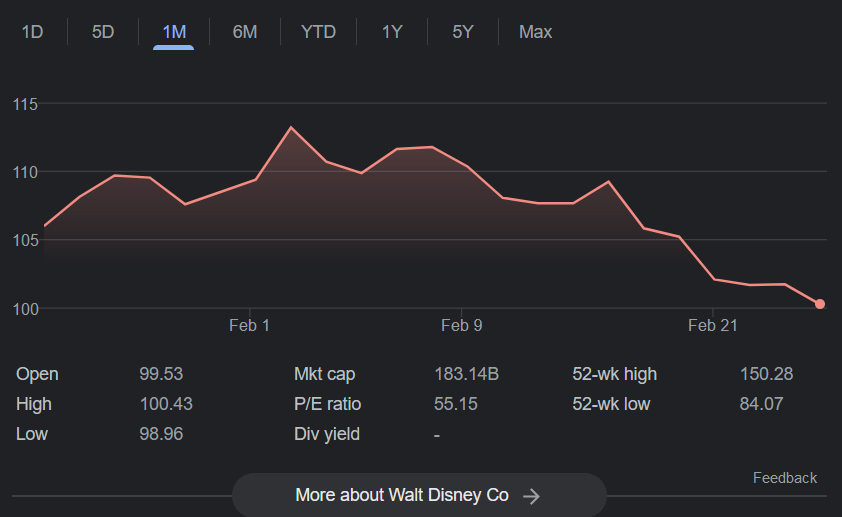Open the 5Y chart view

[462, 32]
